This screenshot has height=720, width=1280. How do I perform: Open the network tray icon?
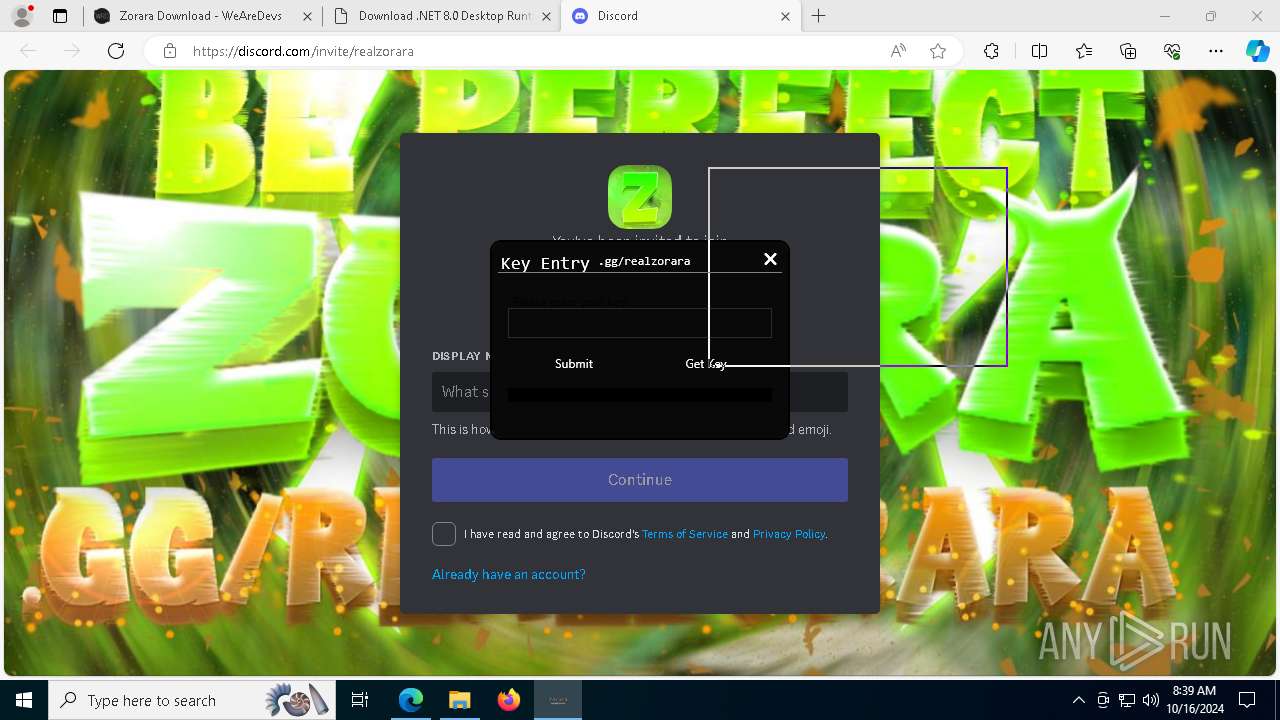[x=1127, y=700]
